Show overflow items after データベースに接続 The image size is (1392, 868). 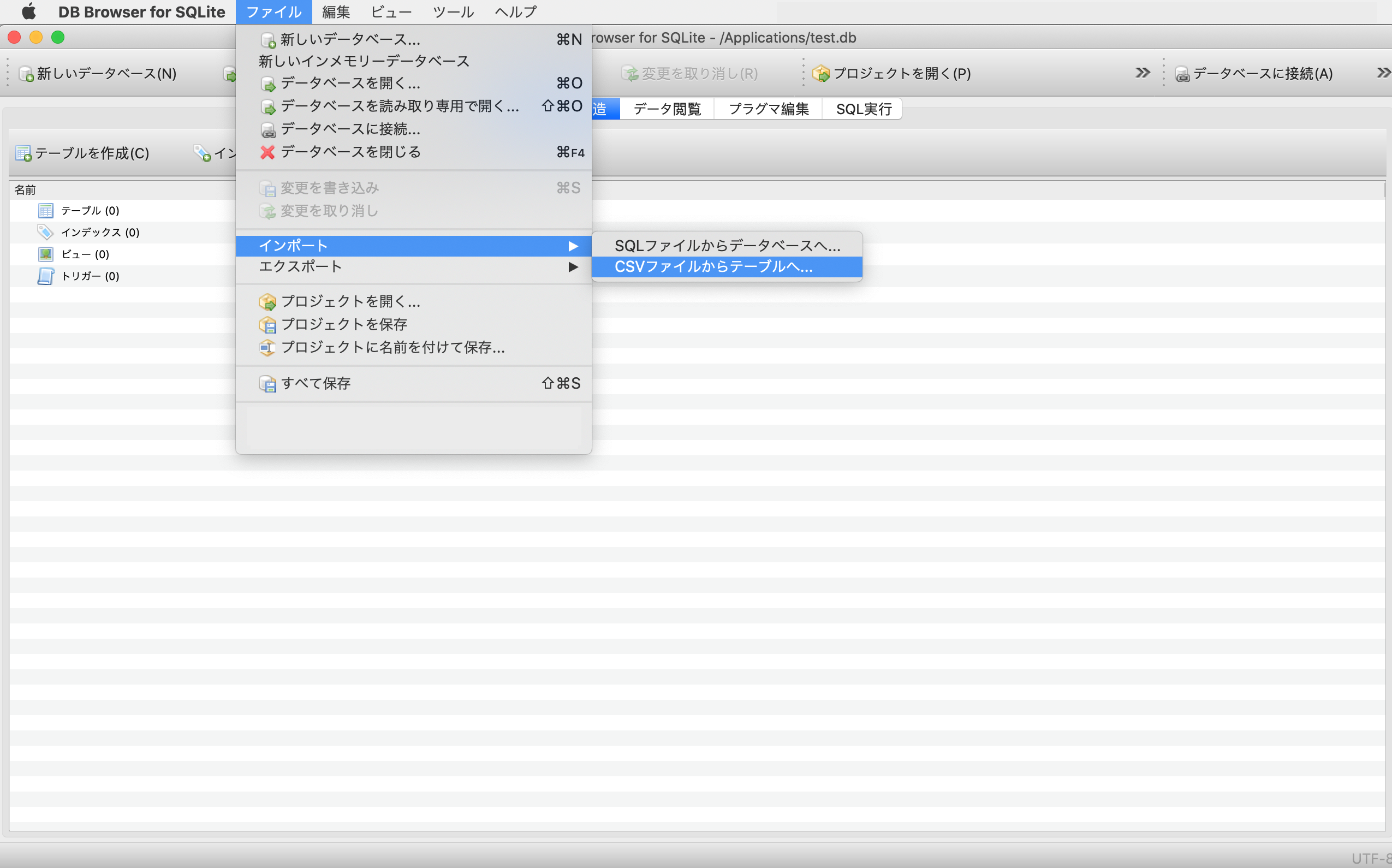1384,73
